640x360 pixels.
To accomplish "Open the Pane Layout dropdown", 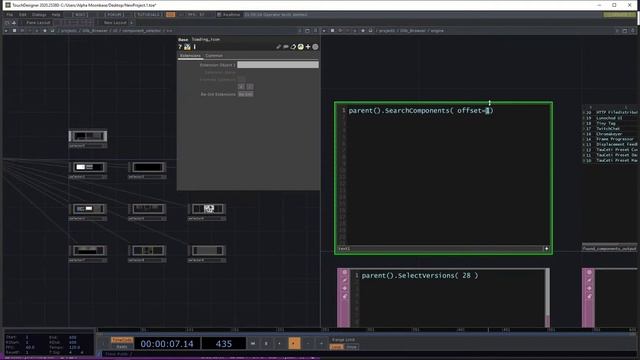I will 38,23.
